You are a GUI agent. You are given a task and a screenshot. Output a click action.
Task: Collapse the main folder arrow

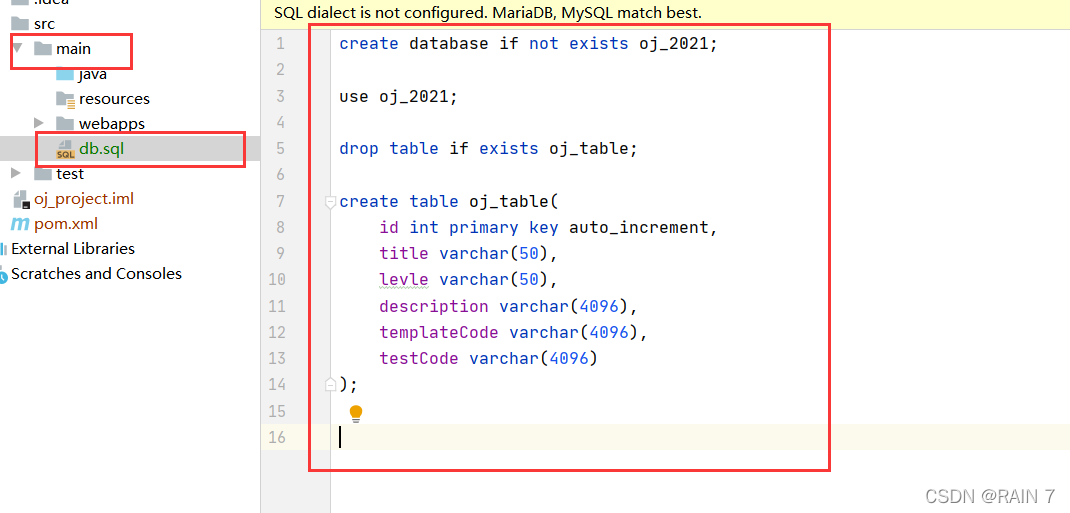(17, 48)
